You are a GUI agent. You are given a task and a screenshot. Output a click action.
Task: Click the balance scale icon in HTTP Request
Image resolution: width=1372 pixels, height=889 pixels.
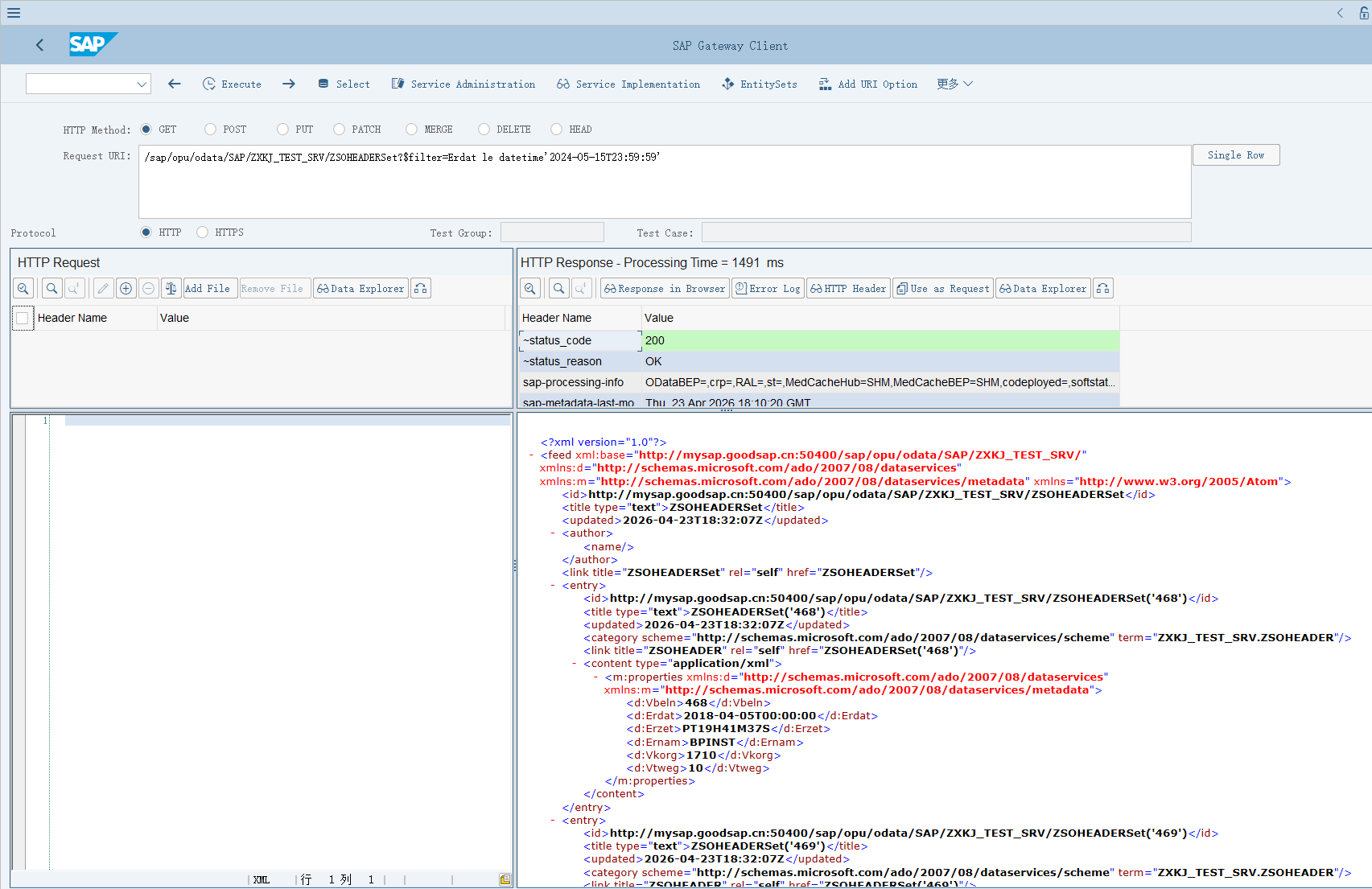click(x=171, y=288)
